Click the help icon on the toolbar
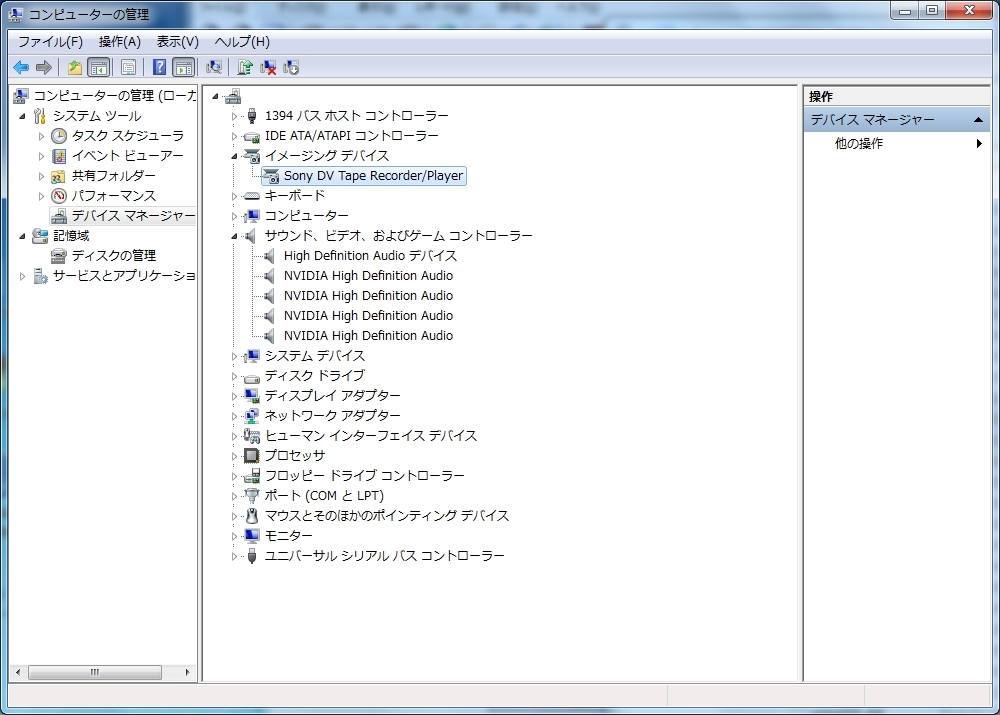Viewport: 1000px width, 715px height. point(159,67)
